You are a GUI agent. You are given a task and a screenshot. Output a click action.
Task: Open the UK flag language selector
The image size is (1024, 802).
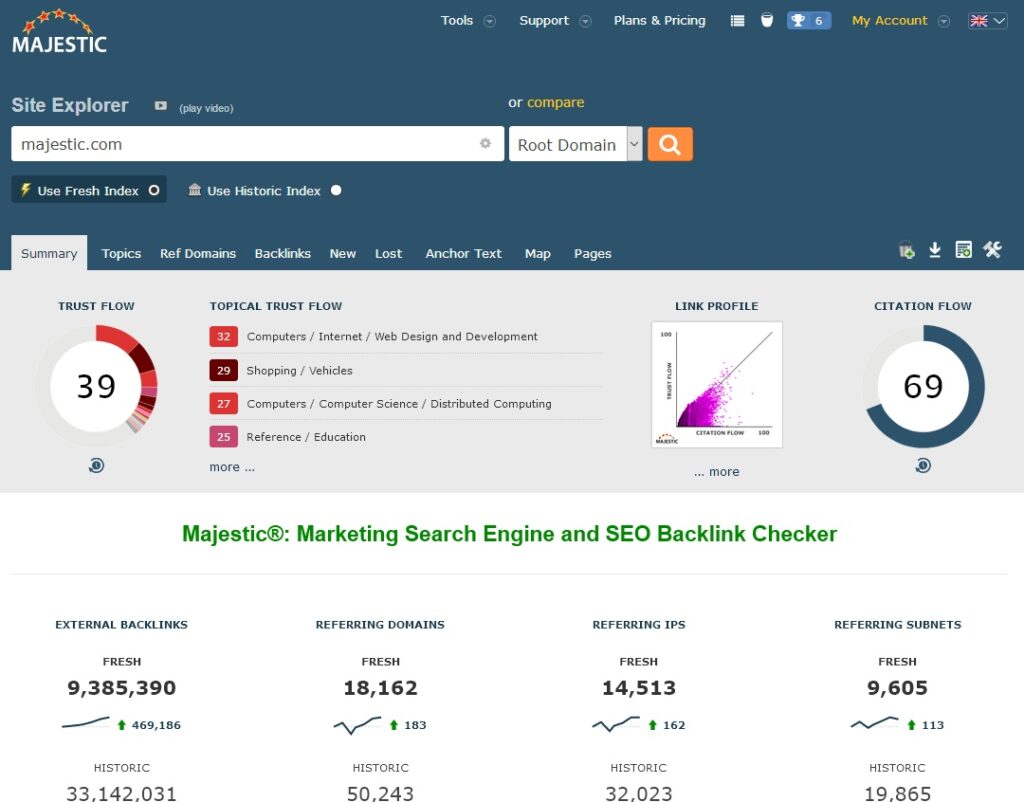click(x=987, y=21)
